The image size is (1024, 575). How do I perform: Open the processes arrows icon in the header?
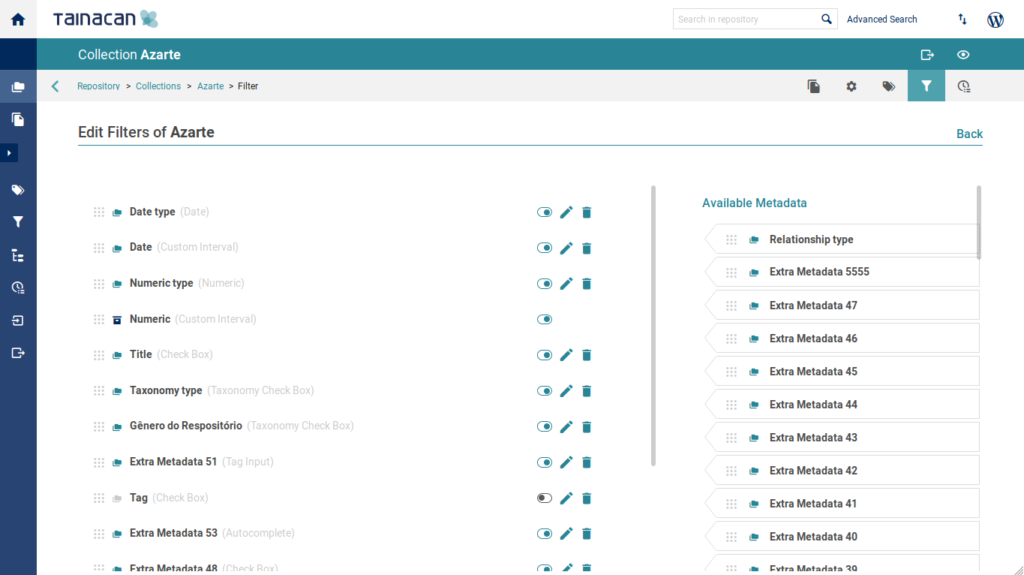(962, 19)
